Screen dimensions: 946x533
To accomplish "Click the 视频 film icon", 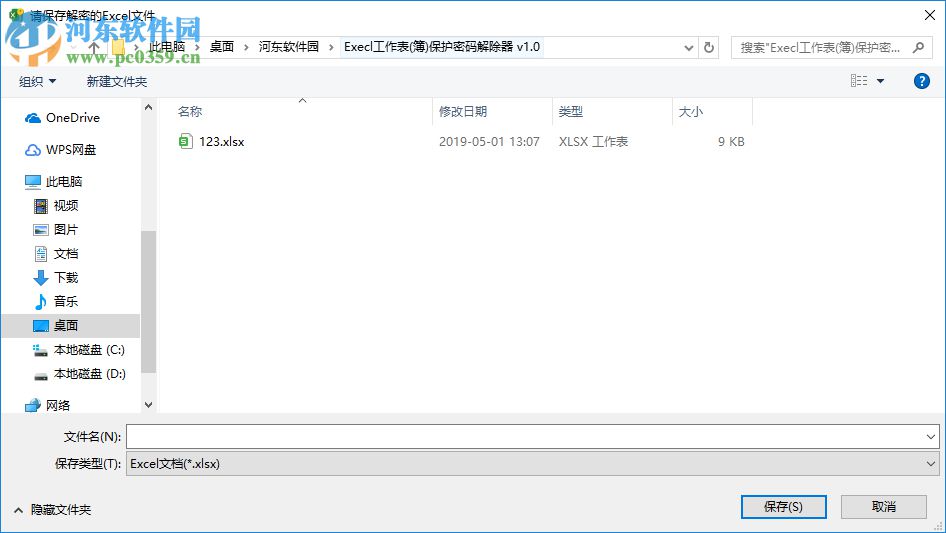I will tap(40, 206).
